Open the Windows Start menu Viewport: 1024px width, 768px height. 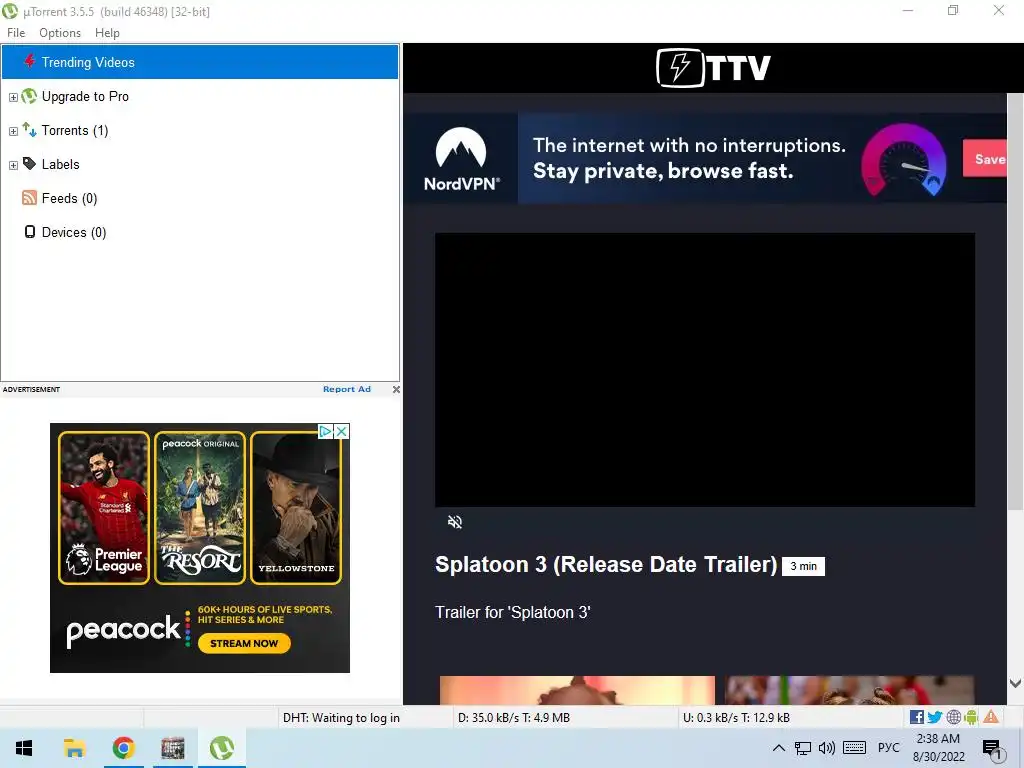(x=24, y=748)
